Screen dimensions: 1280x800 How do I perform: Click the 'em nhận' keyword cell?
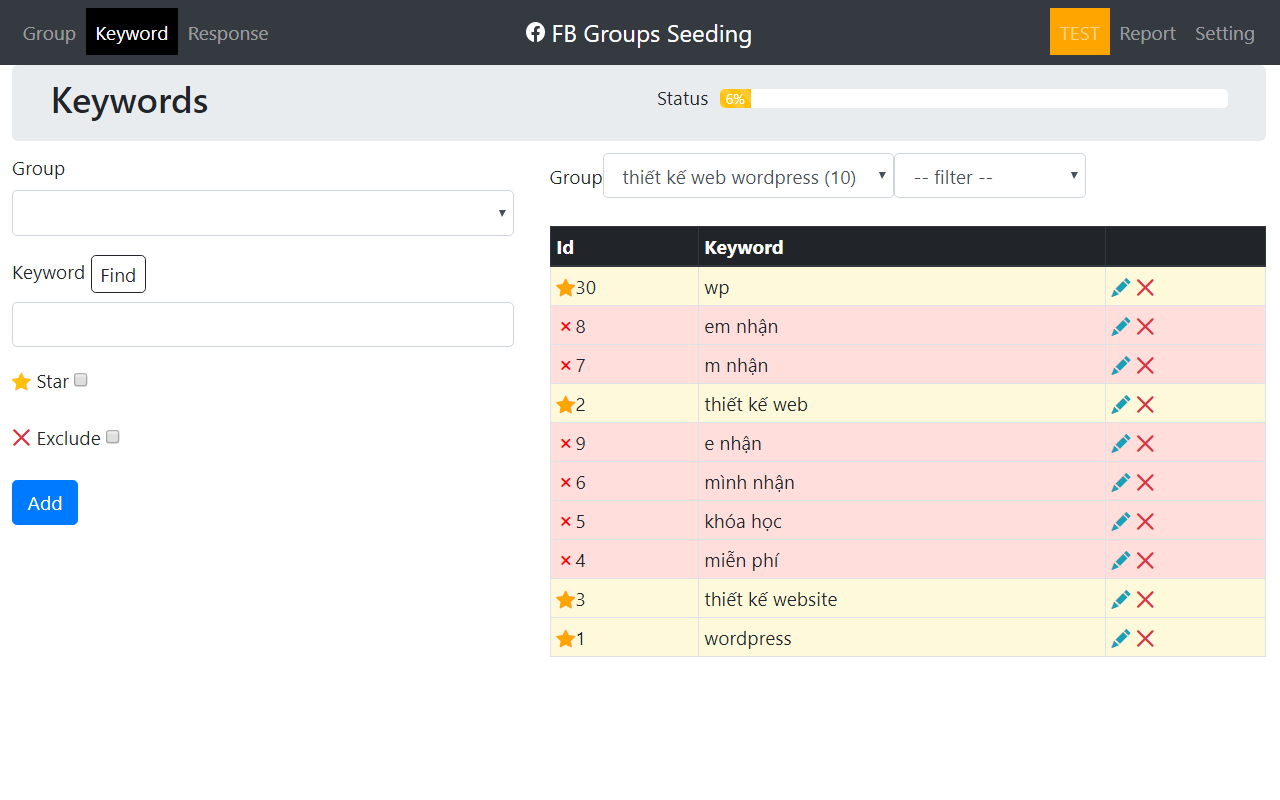901,326
